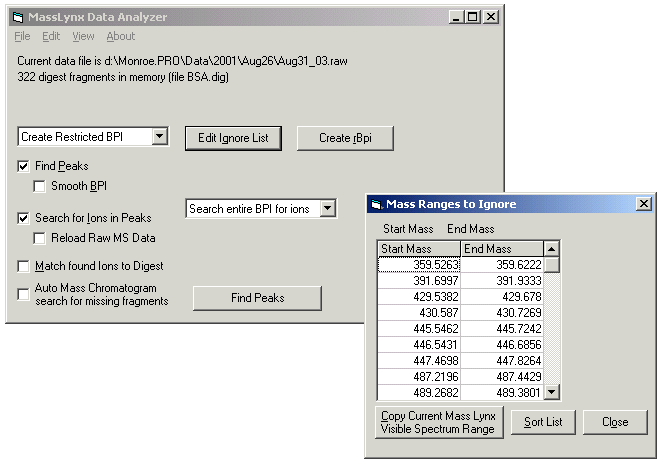Click the Close button in ignore dialog
This screenshot has width=661, height=461.
(x=615, y=422)
